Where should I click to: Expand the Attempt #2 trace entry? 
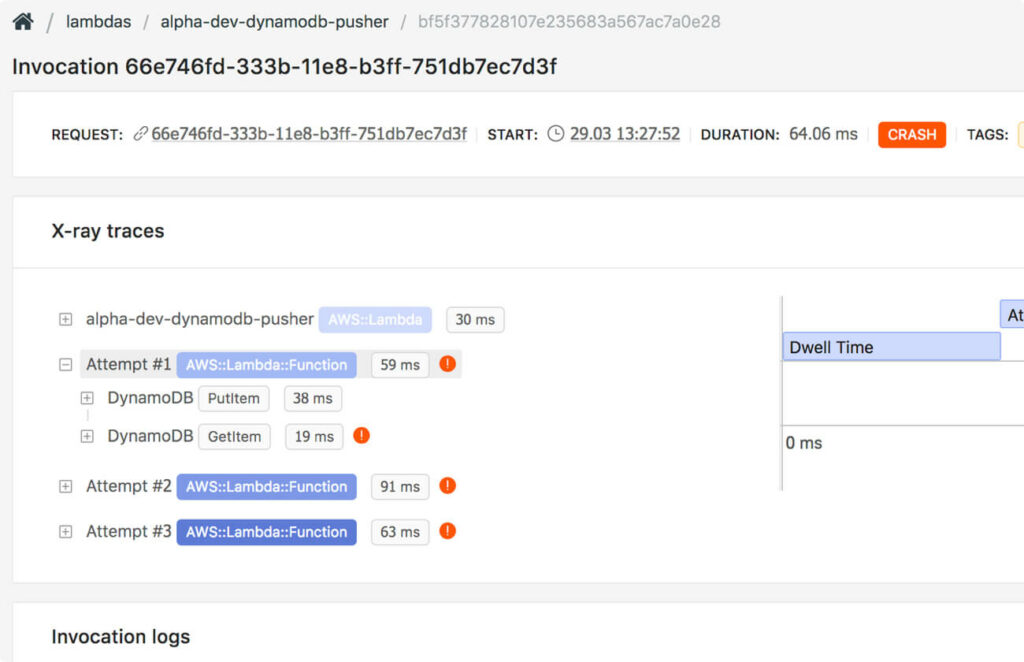coord(65,486)
